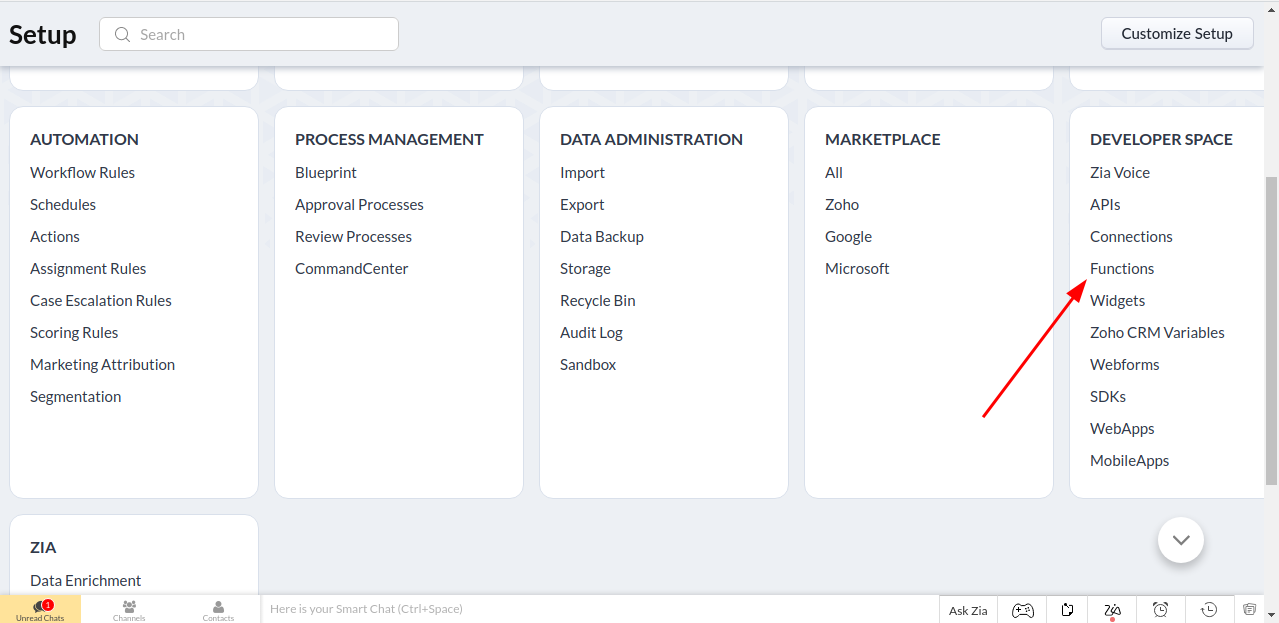
Task: Open SDKs in Developer Space
Action: click(1108, 396)
